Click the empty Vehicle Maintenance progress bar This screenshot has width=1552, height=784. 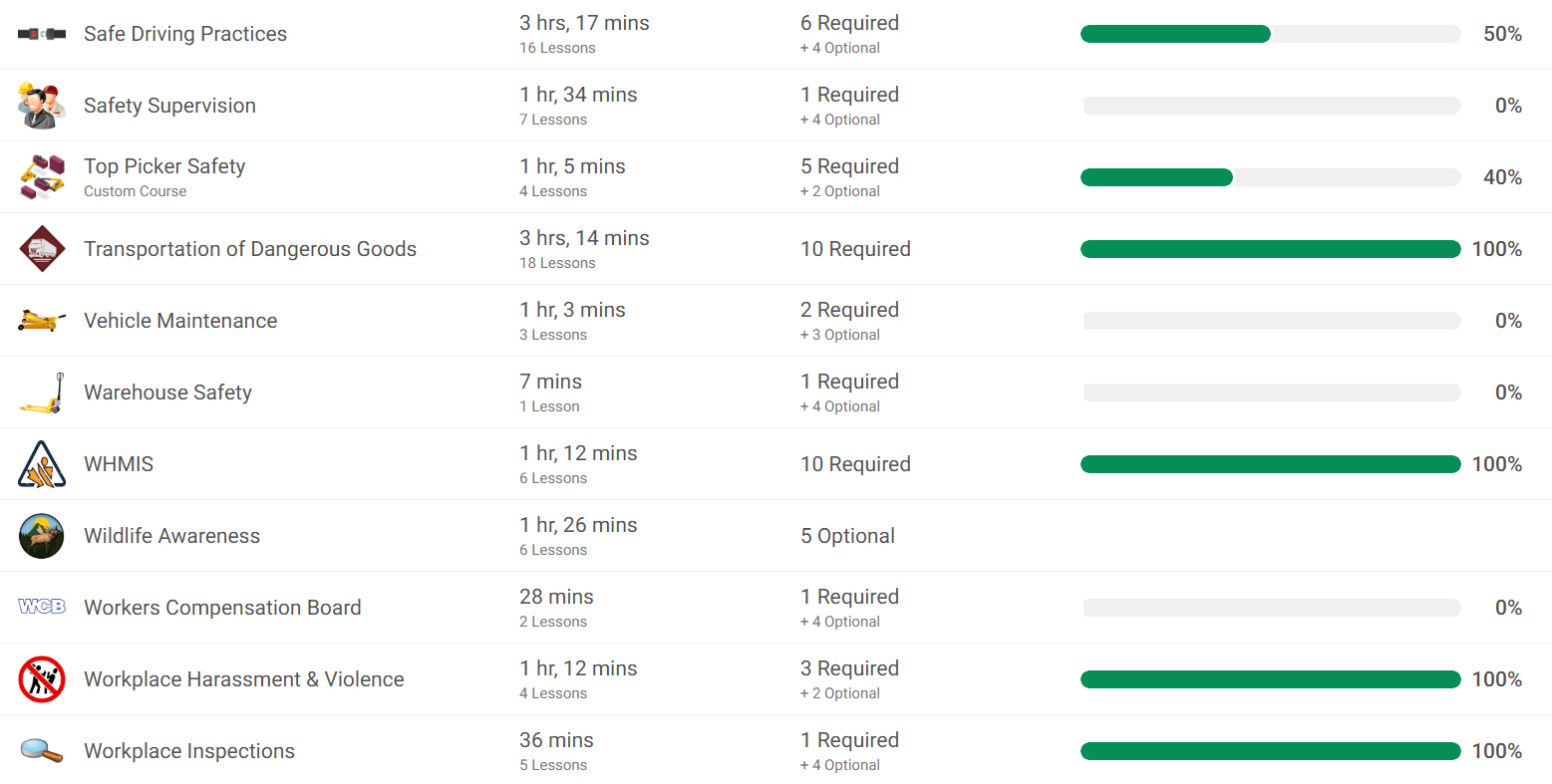click(x=1271, y=321)
